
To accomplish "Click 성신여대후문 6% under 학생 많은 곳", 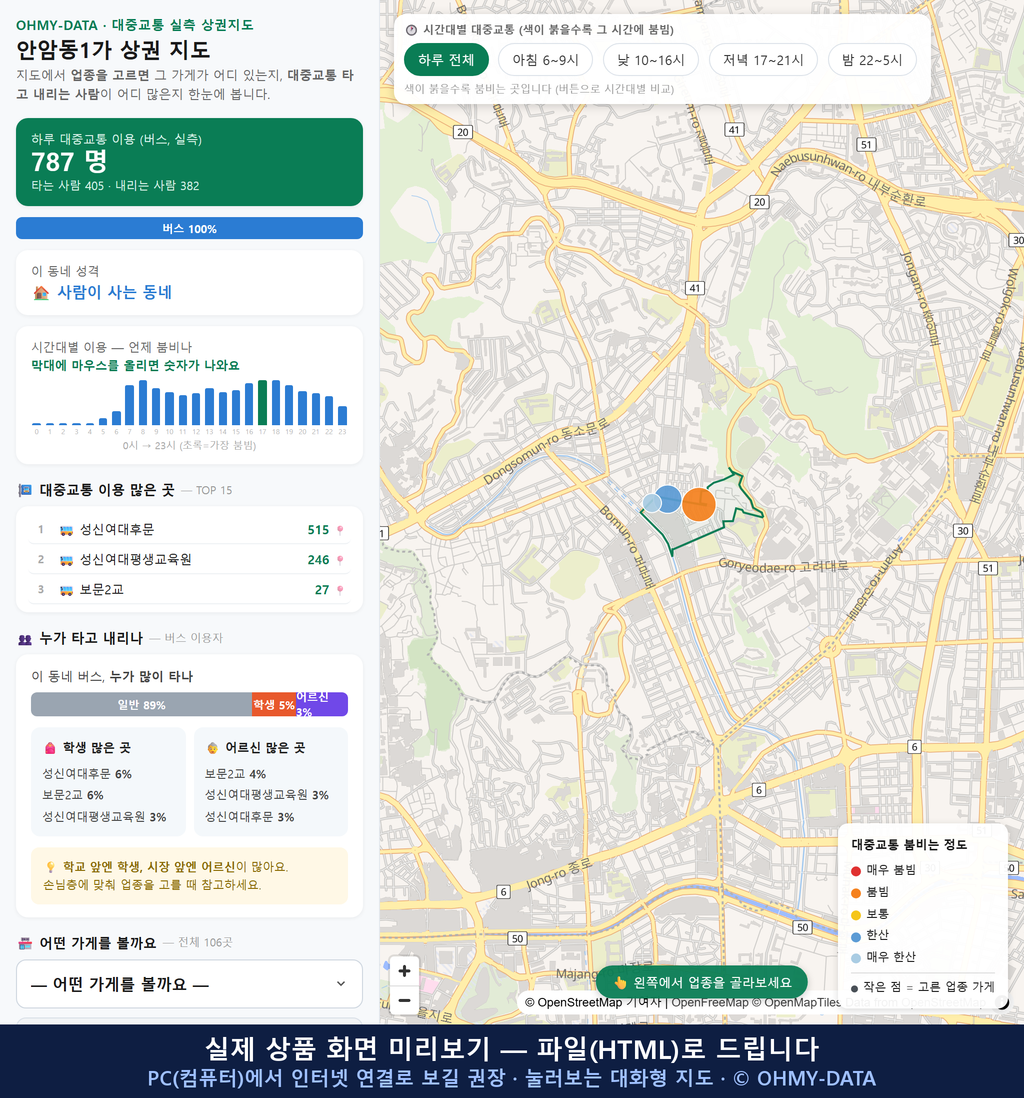I will click(x=87, y=774).
